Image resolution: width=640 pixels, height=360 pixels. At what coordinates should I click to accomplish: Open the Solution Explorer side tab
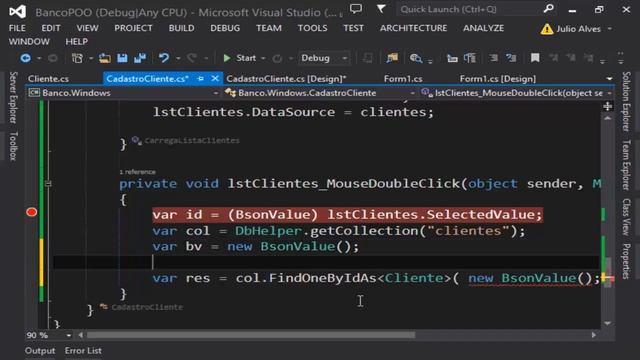(x=627, y=101)
